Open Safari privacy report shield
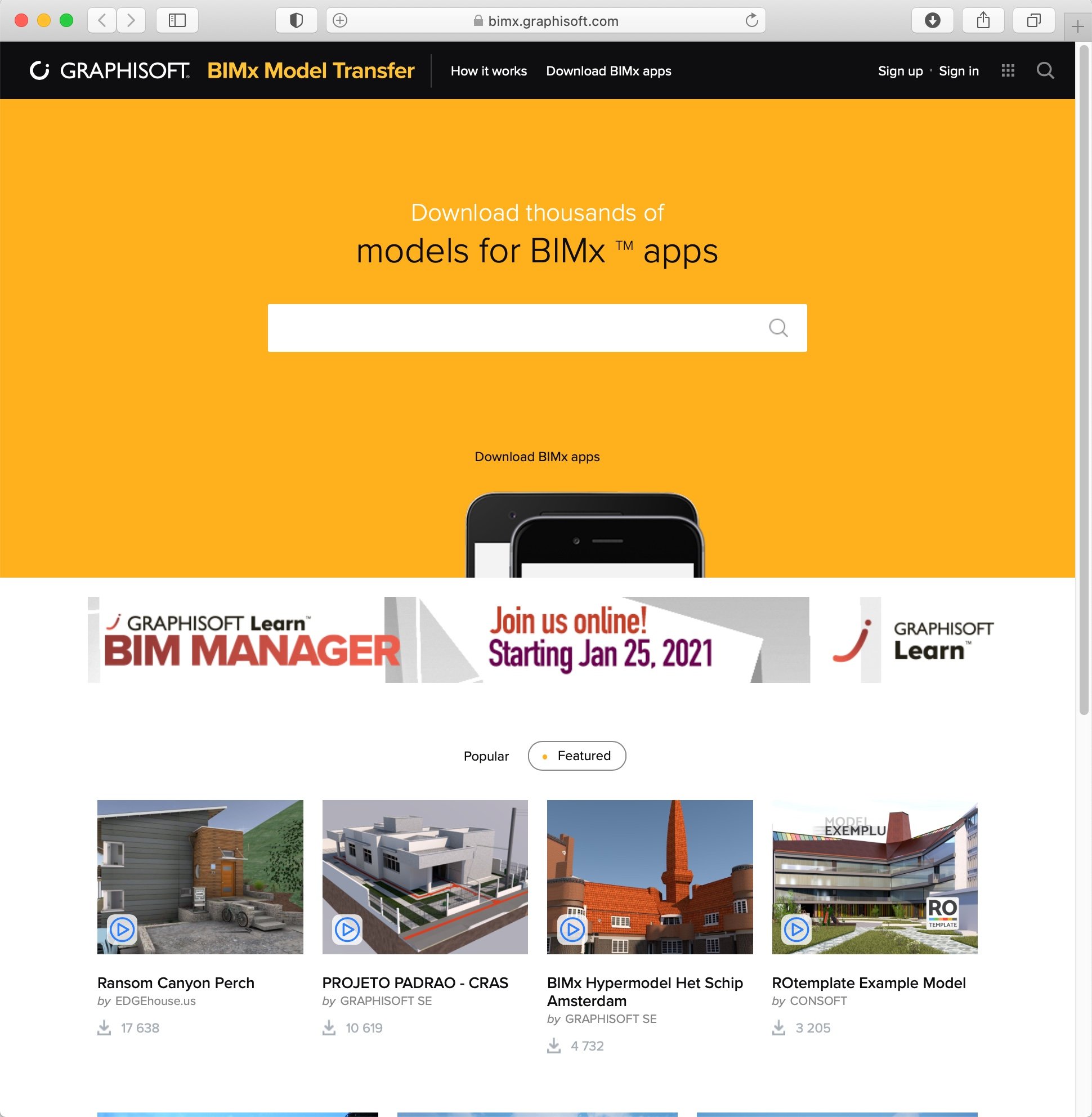This screenshot has height=1117, width=1092. 296,21
